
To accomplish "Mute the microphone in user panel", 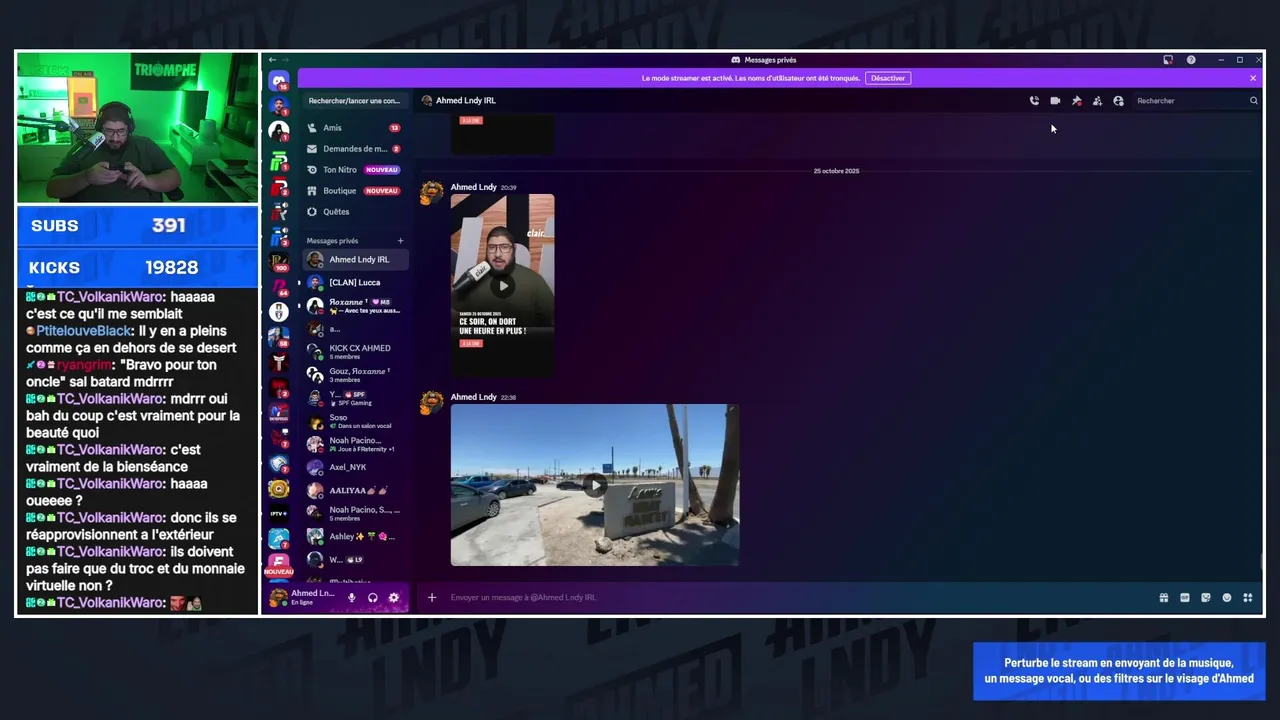I will 351,598.
